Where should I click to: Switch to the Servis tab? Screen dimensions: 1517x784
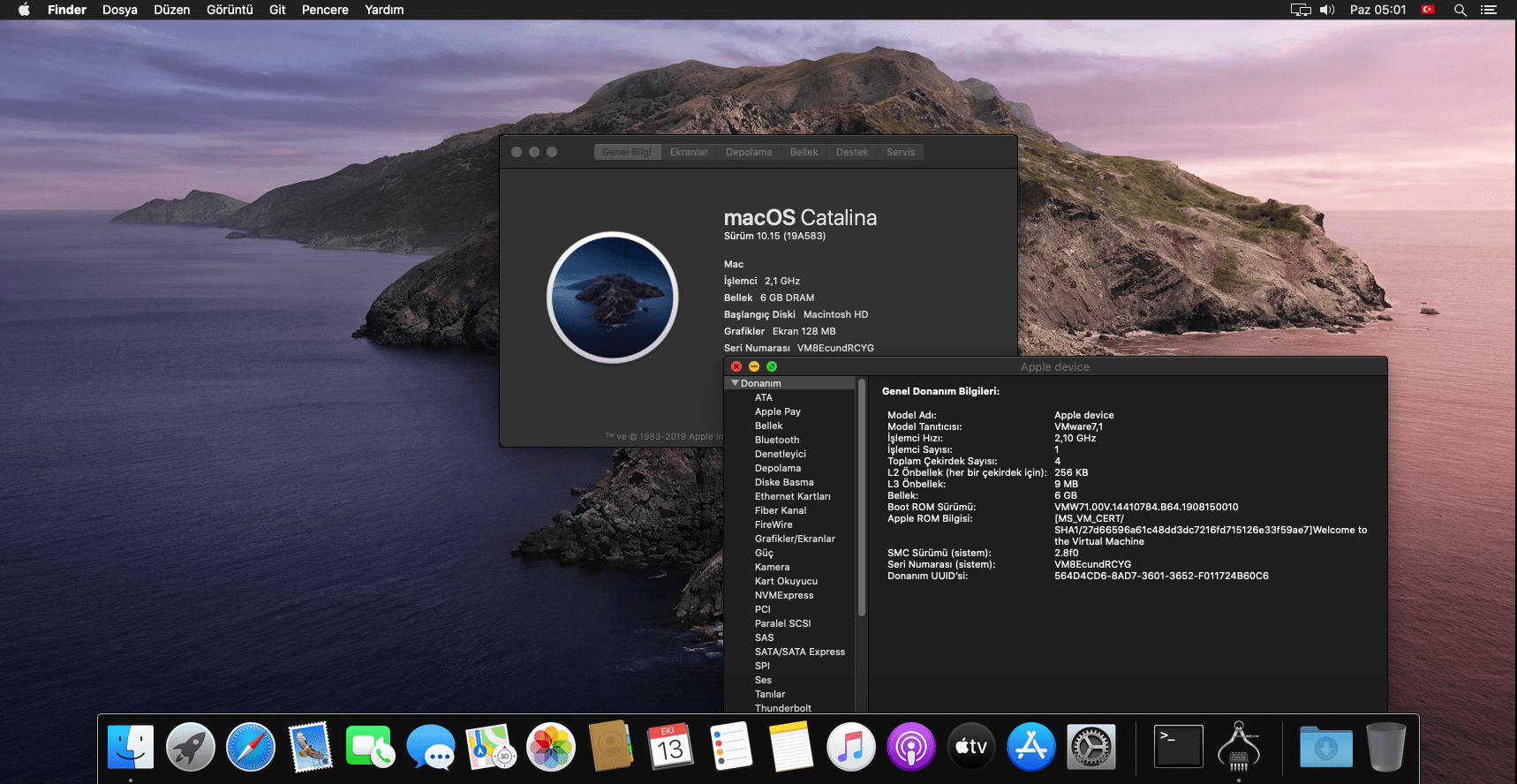click(x=901, y=152)
